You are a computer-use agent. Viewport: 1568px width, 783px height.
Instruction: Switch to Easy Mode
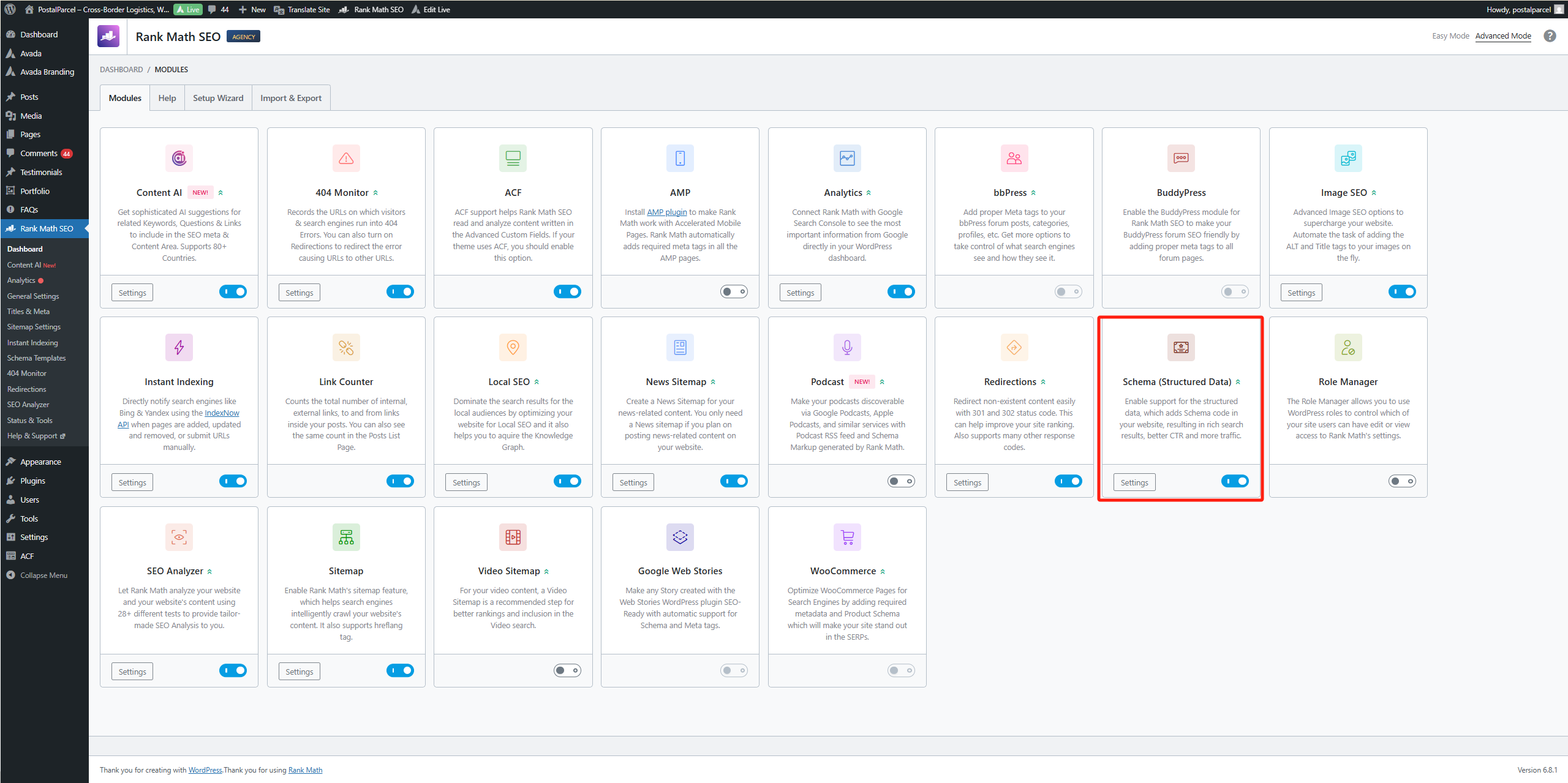pos(1450,36)
